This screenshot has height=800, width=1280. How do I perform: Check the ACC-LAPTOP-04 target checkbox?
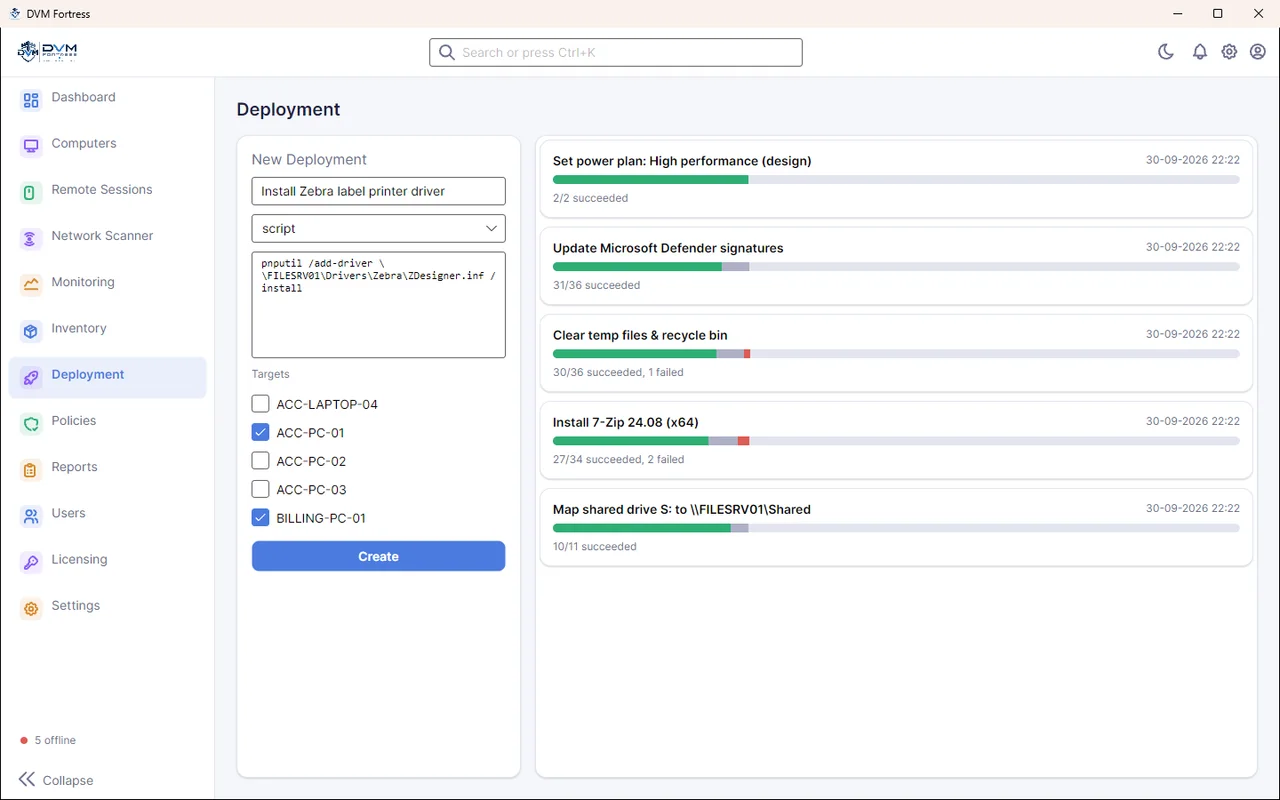260,404
